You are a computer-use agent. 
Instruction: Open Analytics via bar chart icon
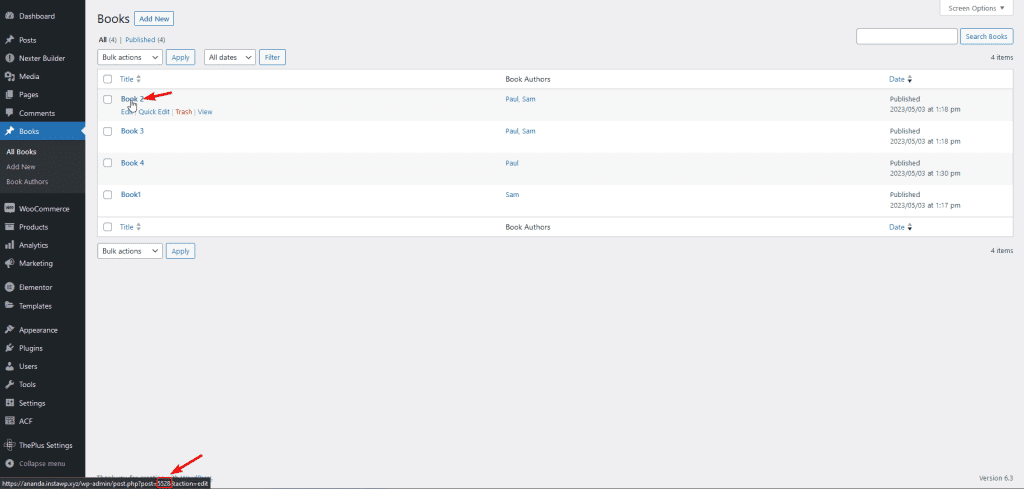click(x=9, y=245)
